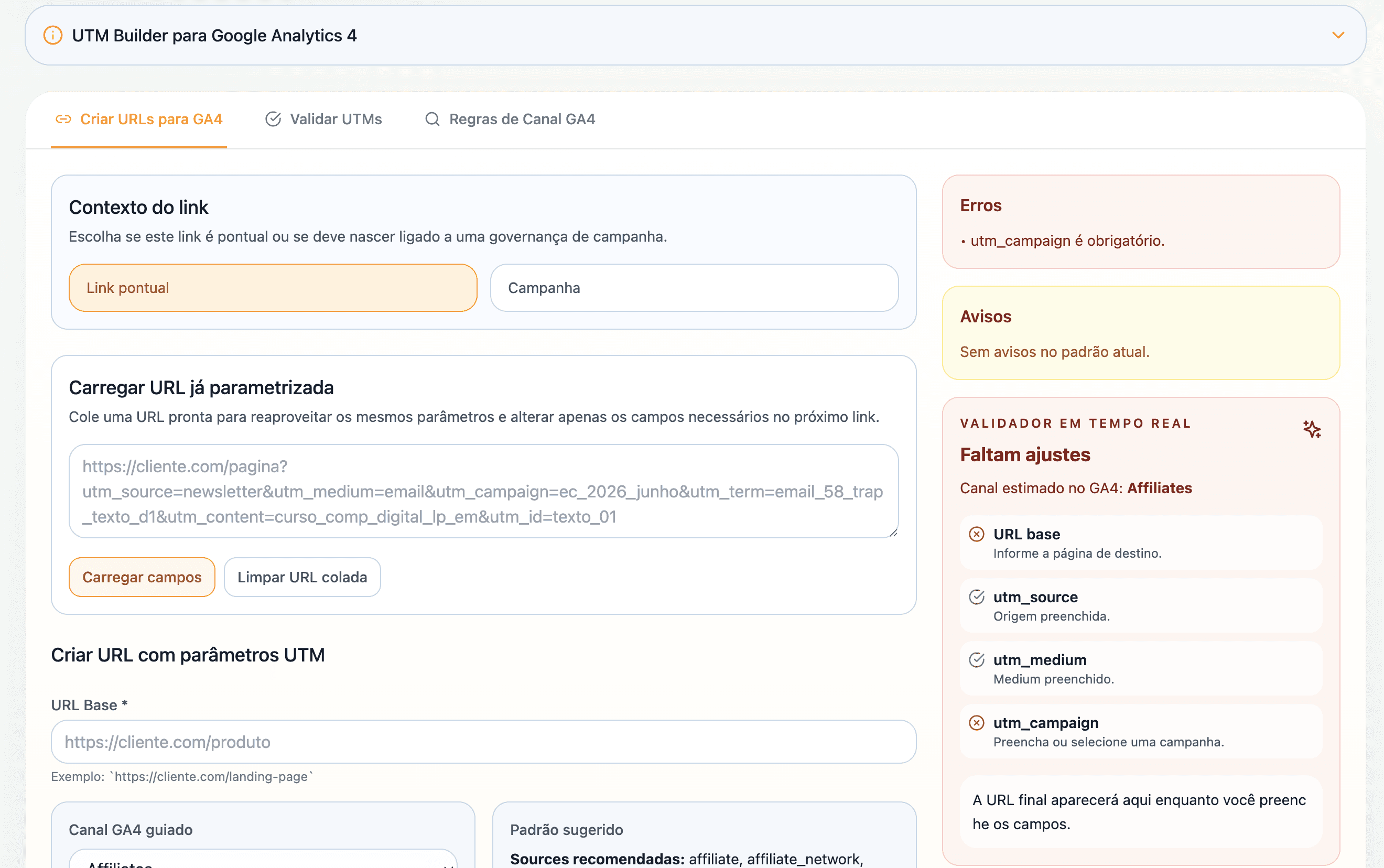Screen dimensions: 1384x868
Task: Click the check icon next to utm_medium
Action: 977,659
